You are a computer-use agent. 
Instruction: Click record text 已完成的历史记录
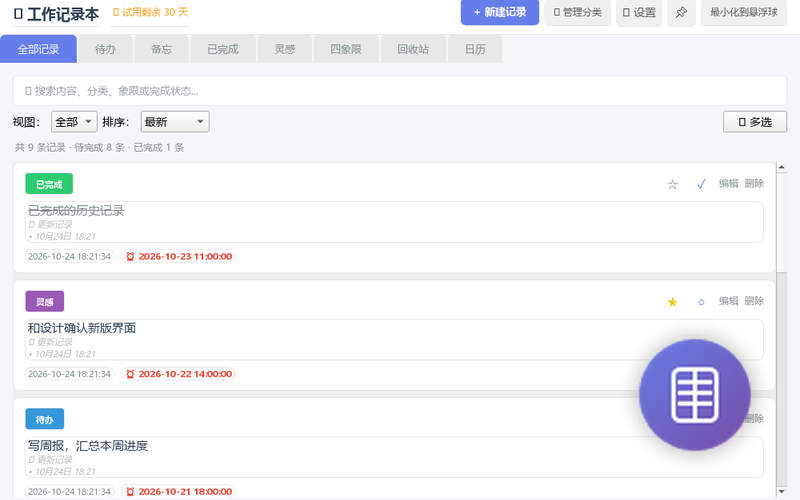coord(76,211)
